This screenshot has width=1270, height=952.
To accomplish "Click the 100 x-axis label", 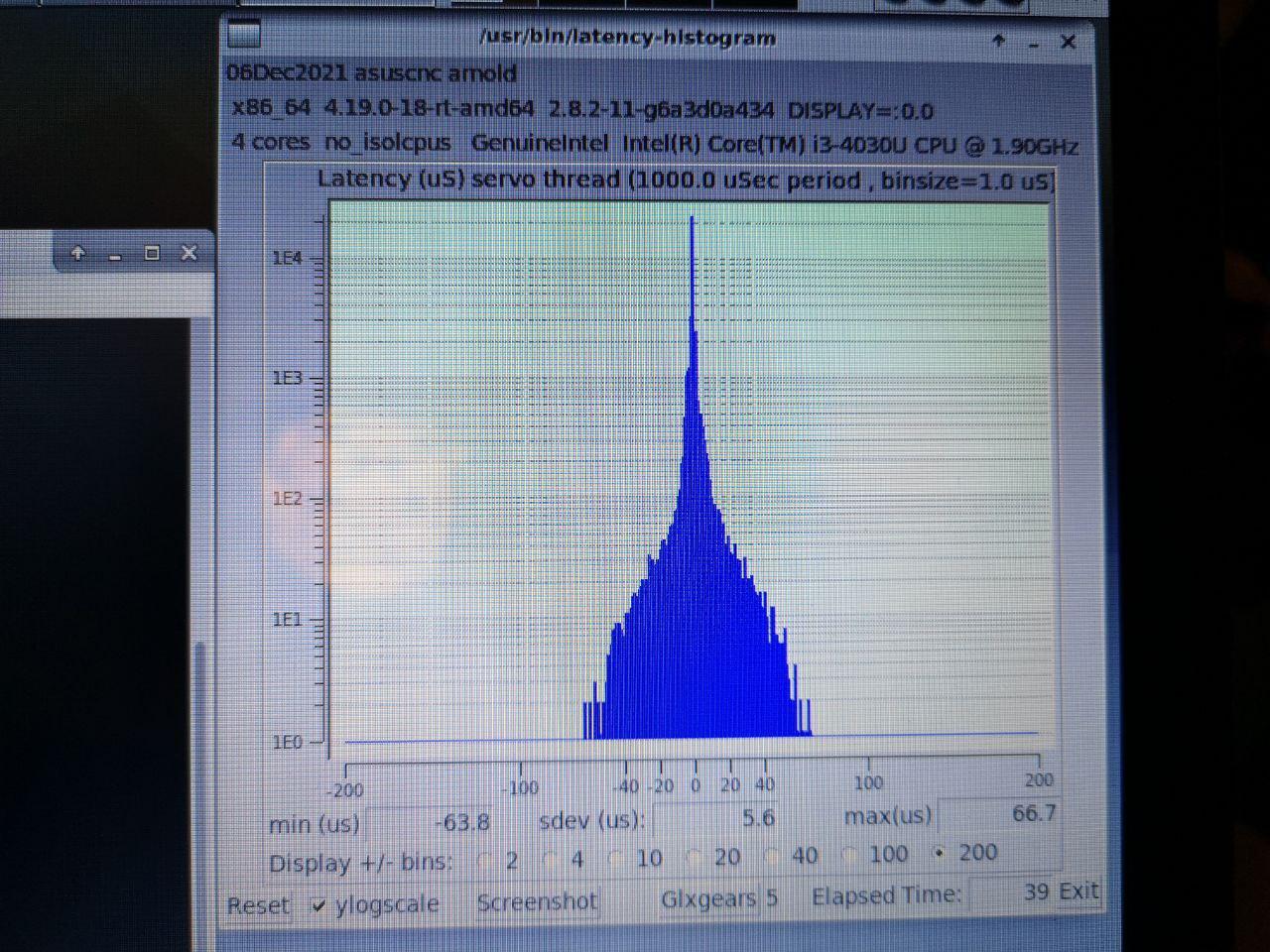I will 868,782.
